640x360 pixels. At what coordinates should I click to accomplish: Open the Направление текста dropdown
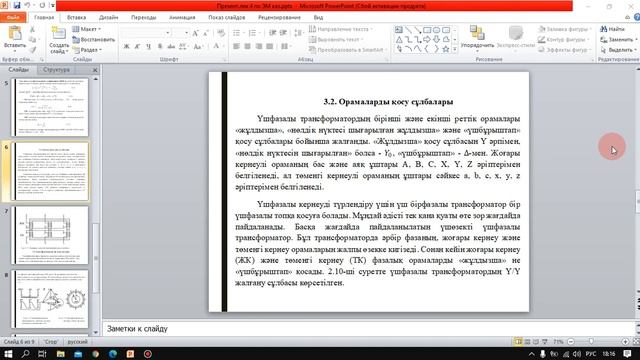341,29
